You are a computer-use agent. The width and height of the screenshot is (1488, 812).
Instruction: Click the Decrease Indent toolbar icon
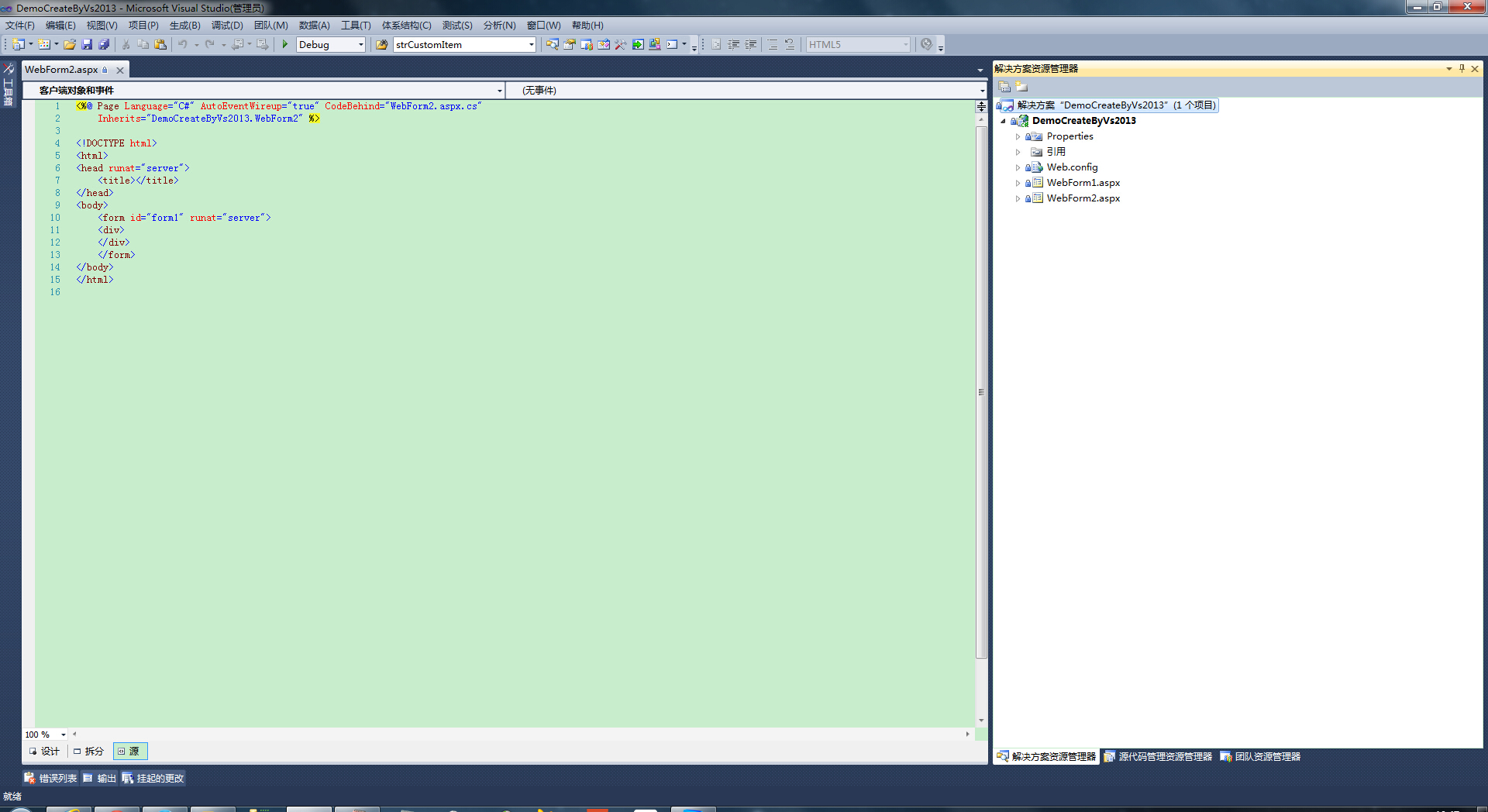coord(733,44)
